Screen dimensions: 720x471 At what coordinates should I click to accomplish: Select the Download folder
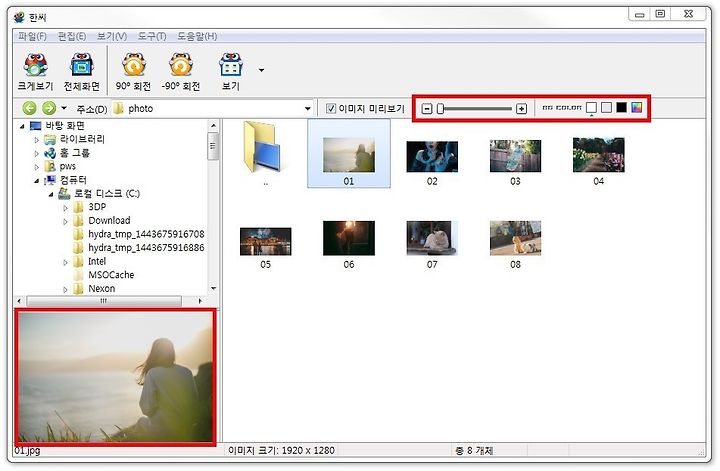tap(109, 220)
